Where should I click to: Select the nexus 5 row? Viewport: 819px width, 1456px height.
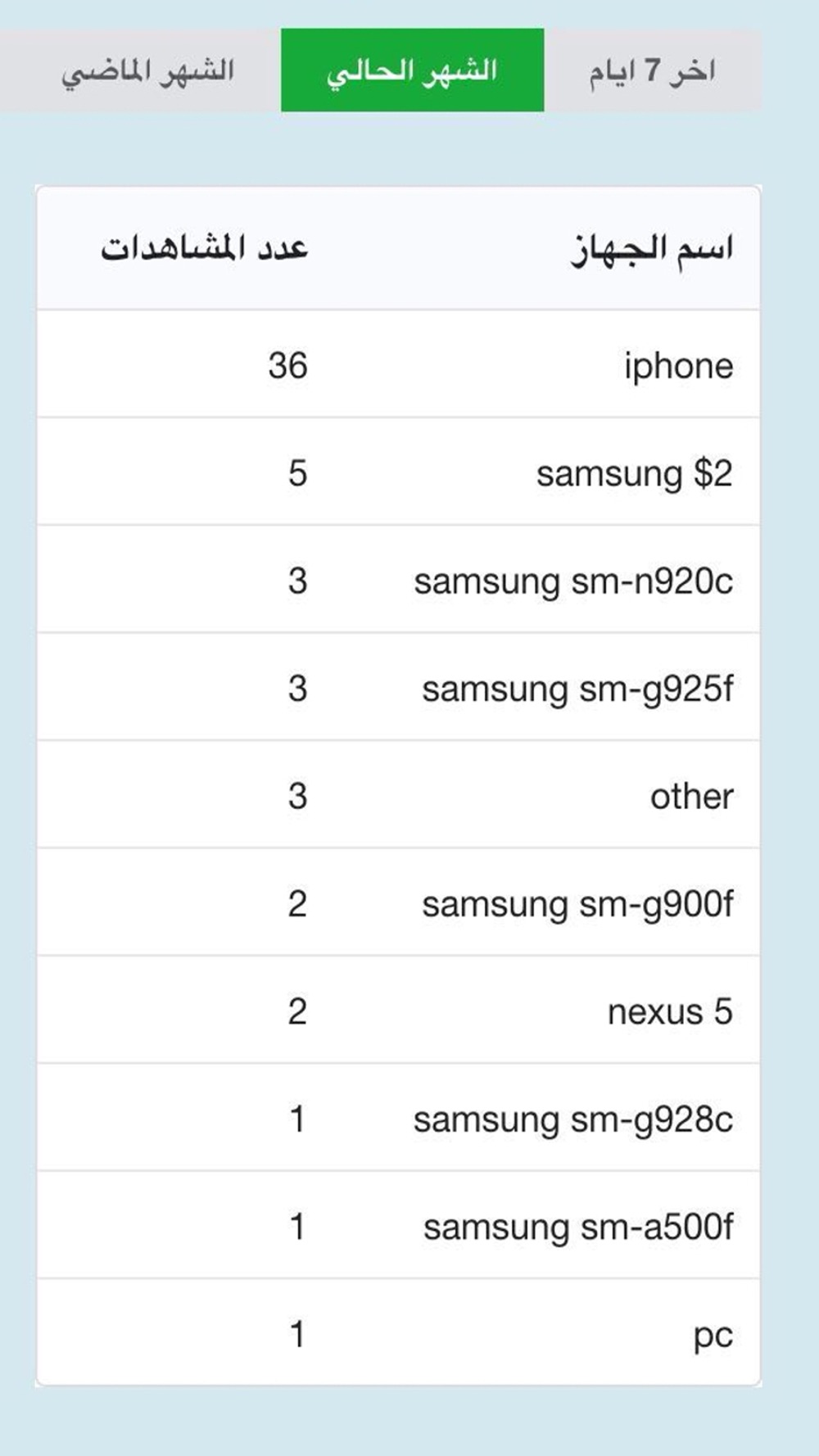tap(399, 1011)
